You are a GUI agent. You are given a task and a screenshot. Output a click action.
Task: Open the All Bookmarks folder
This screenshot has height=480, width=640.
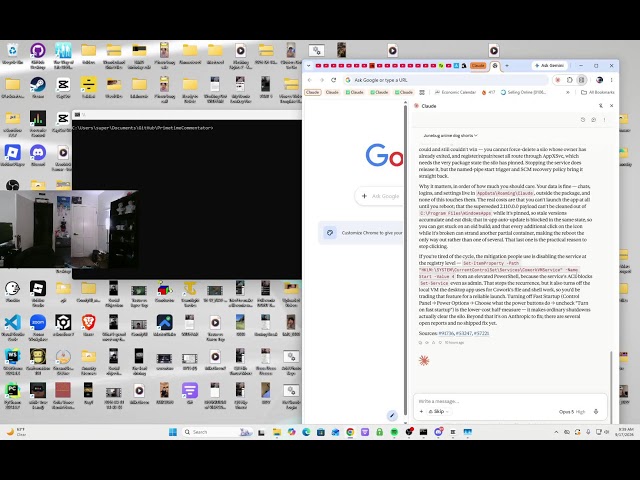598,92
